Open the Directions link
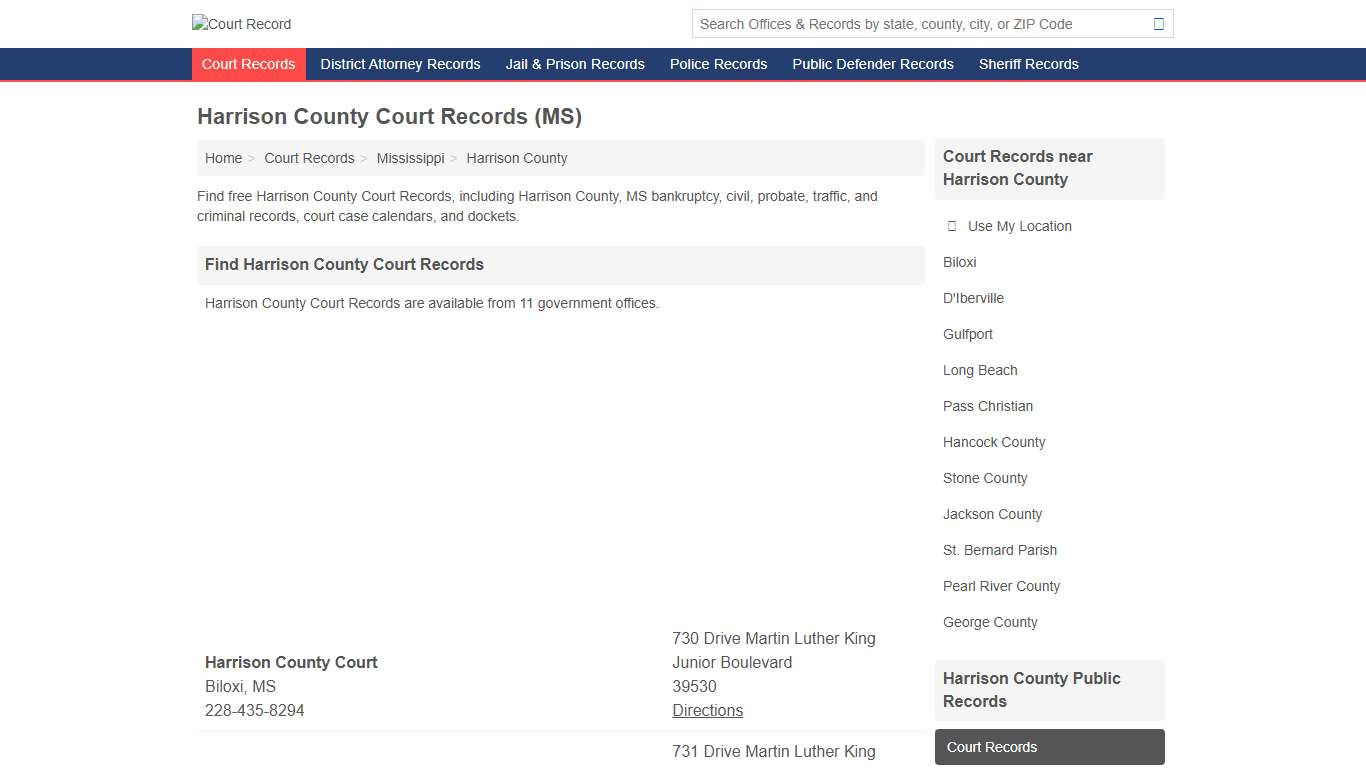 707,710
